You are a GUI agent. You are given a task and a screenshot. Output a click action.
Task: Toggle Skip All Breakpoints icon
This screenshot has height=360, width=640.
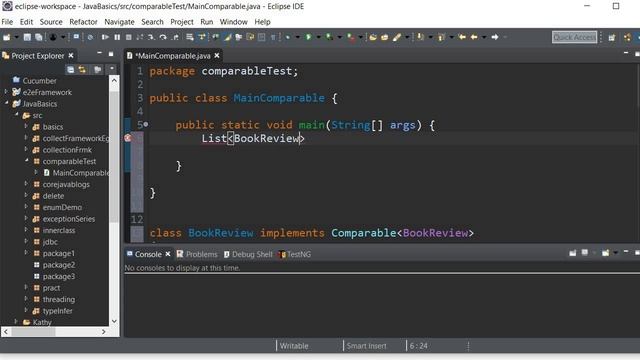(x=90, y=37)
